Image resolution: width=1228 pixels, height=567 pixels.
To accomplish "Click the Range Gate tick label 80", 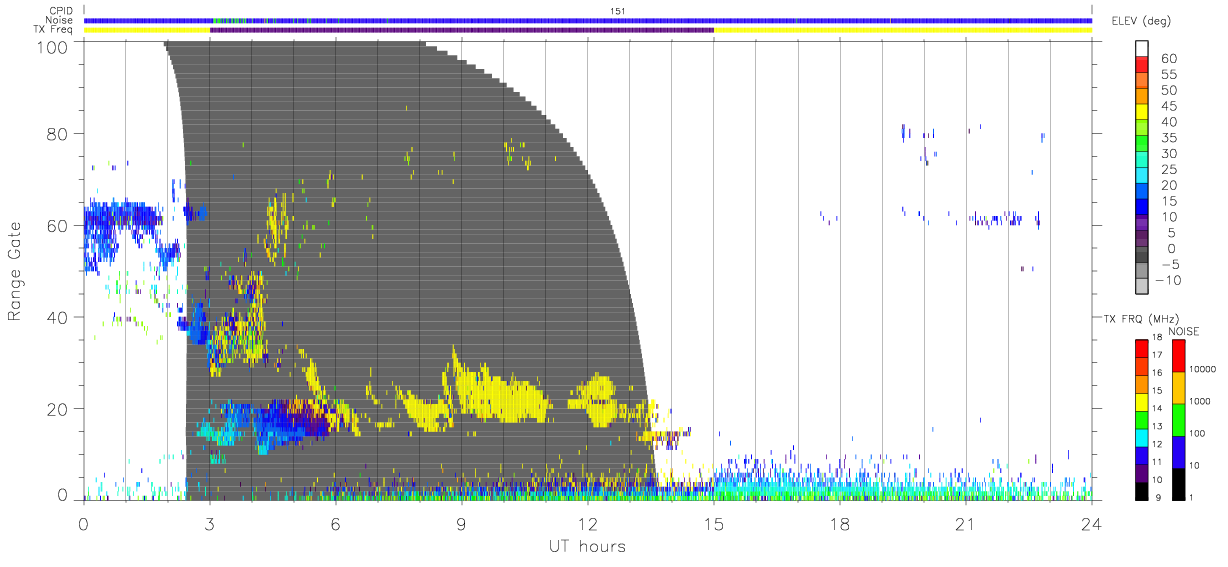I will [57, 134].
